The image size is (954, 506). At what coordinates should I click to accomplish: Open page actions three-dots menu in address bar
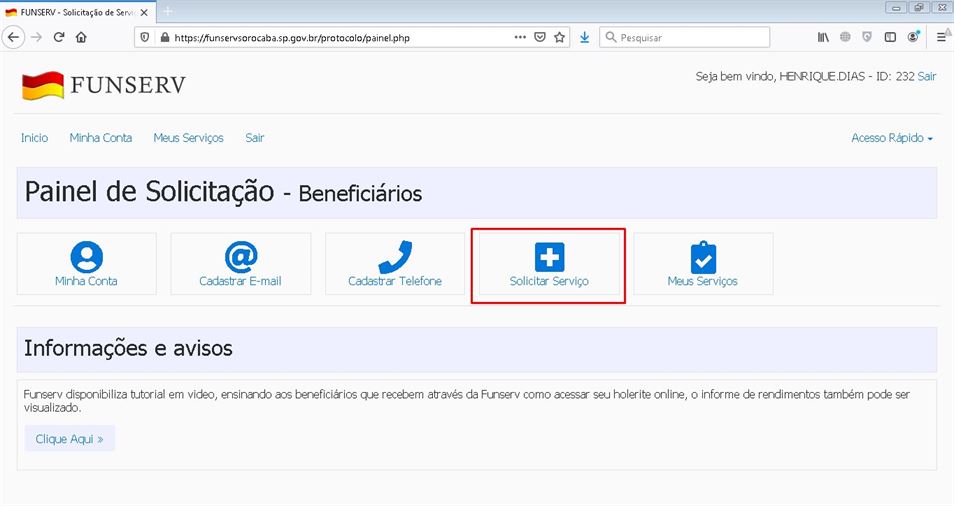click(x=520, y=37)
